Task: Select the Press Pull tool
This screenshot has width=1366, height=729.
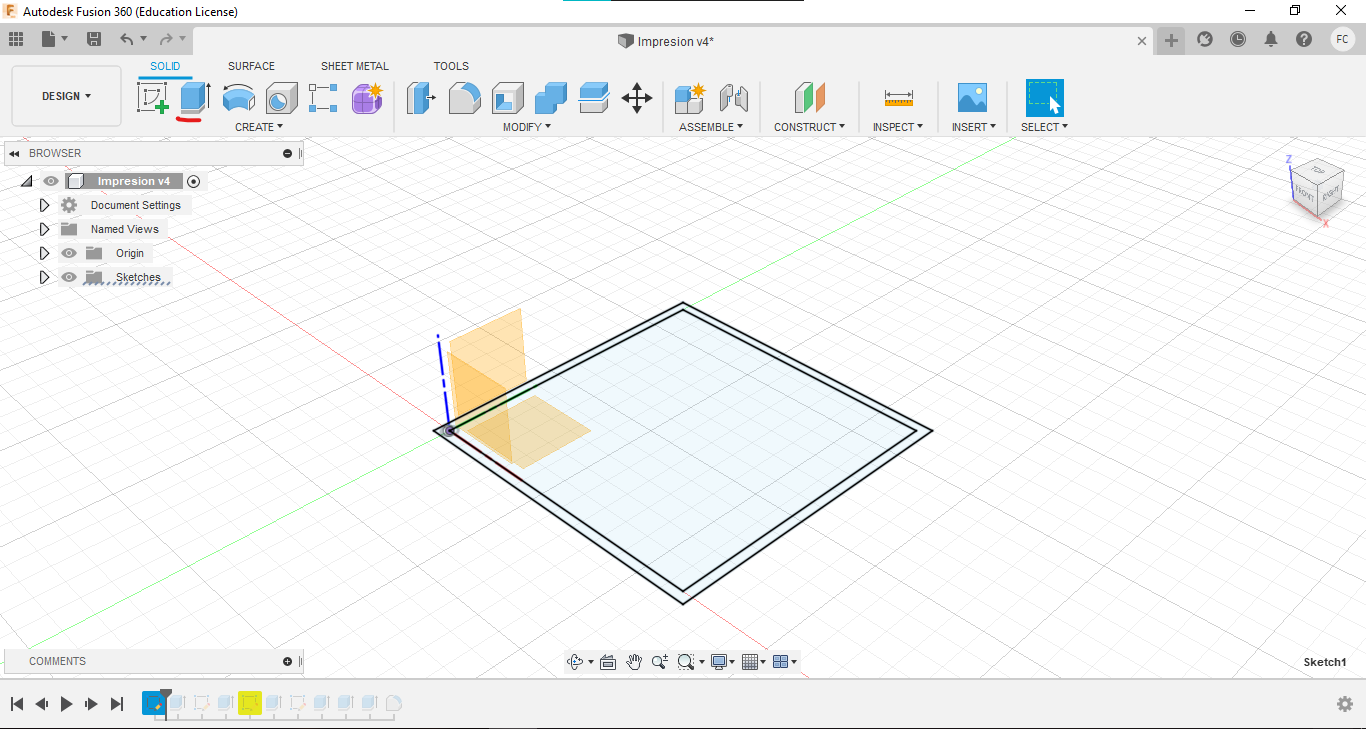Action: click(x=421, y=98)
